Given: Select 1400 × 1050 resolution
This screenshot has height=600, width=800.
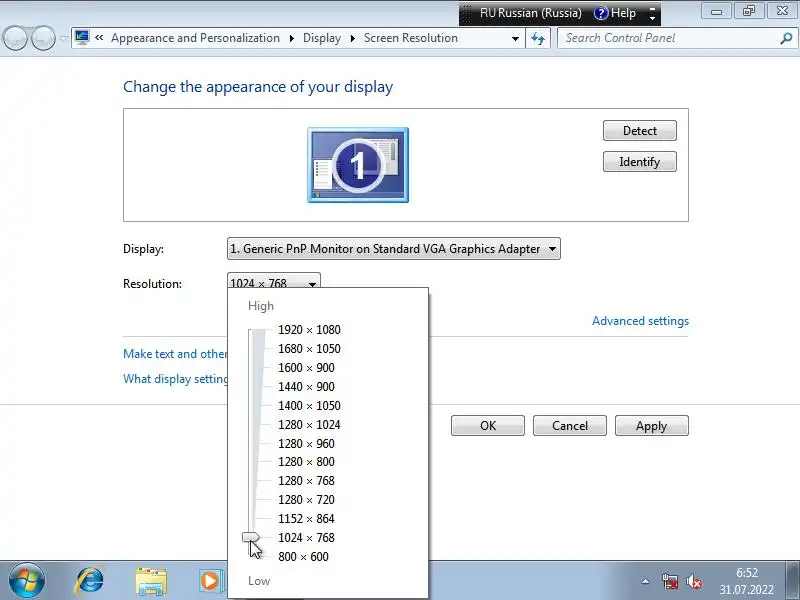Looking at the screenshot, I should coord(309,406).
